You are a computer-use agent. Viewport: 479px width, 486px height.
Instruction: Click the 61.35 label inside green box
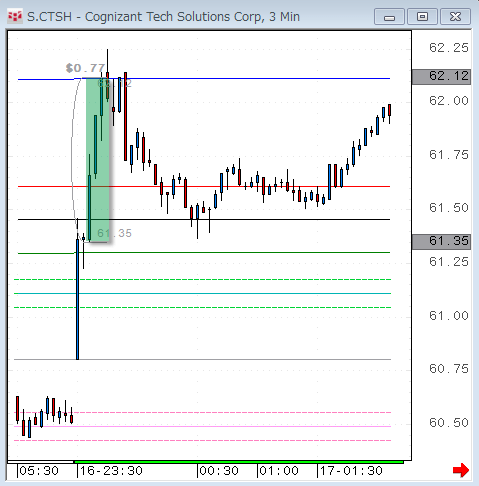[114, 233]
